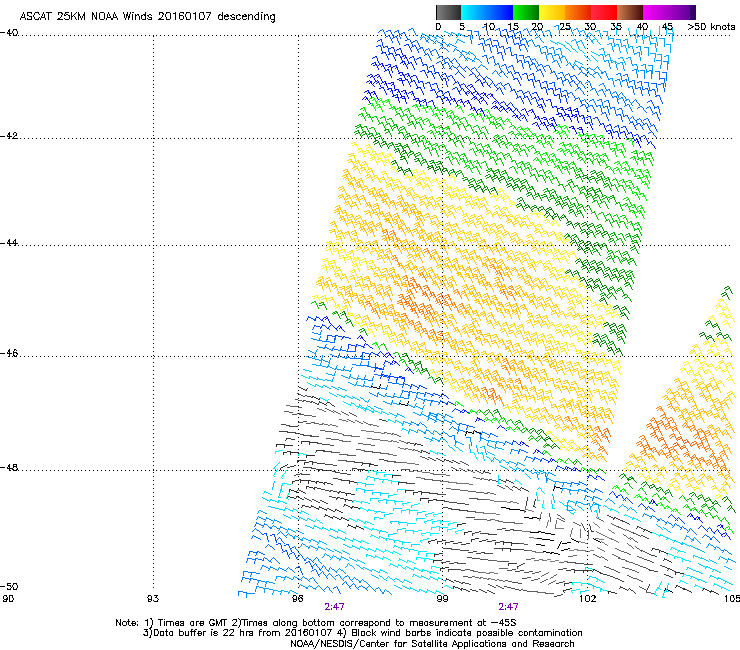Screen dimensions: 740x650
Task: Click the cyan-blue 5-15 knots legend swatch
Action: click(487, 12)
